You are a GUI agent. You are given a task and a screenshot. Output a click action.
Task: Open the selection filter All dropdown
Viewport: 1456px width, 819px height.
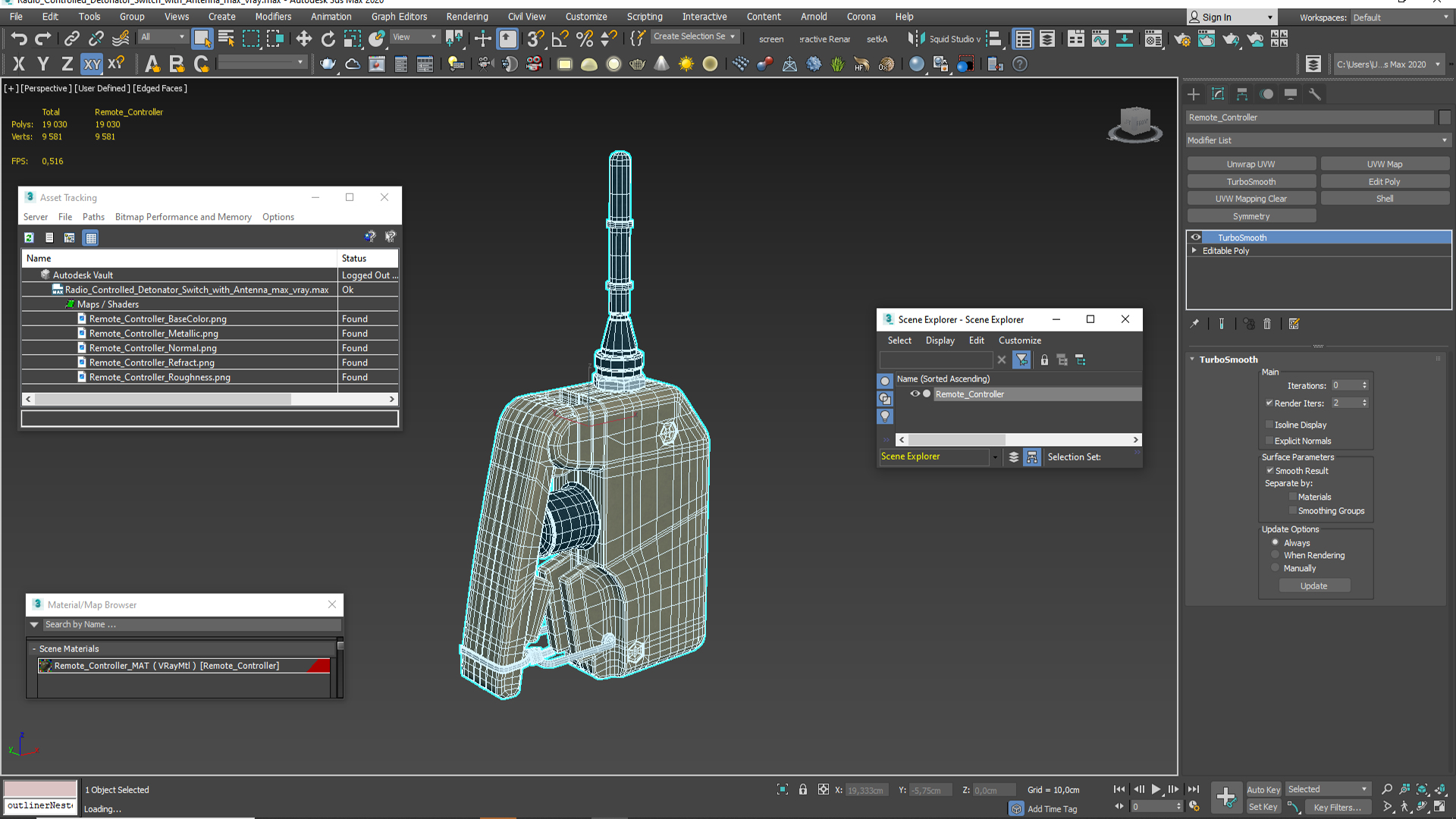(162, 37)
